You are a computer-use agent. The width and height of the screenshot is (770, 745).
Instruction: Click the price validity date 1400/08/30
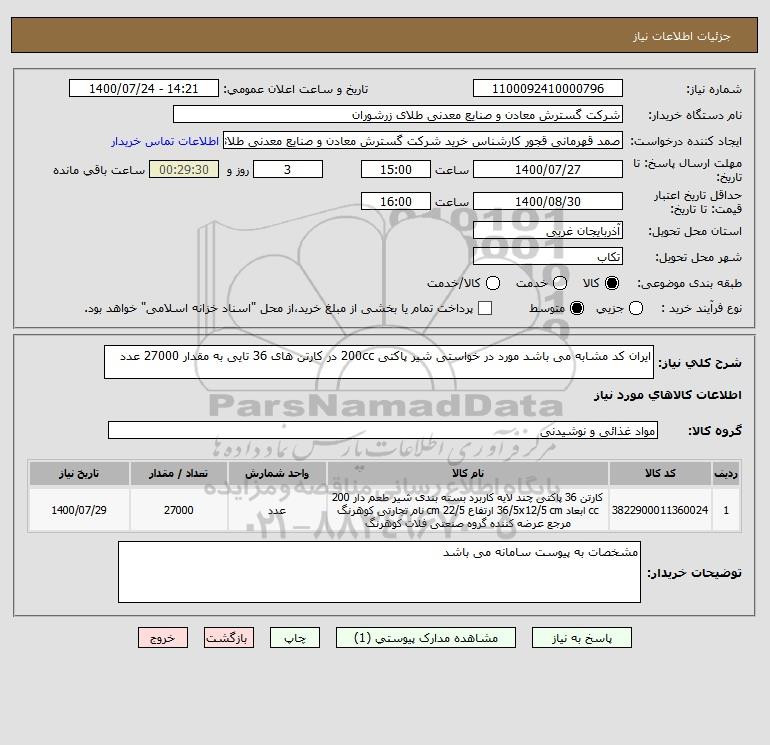[548, 201]
